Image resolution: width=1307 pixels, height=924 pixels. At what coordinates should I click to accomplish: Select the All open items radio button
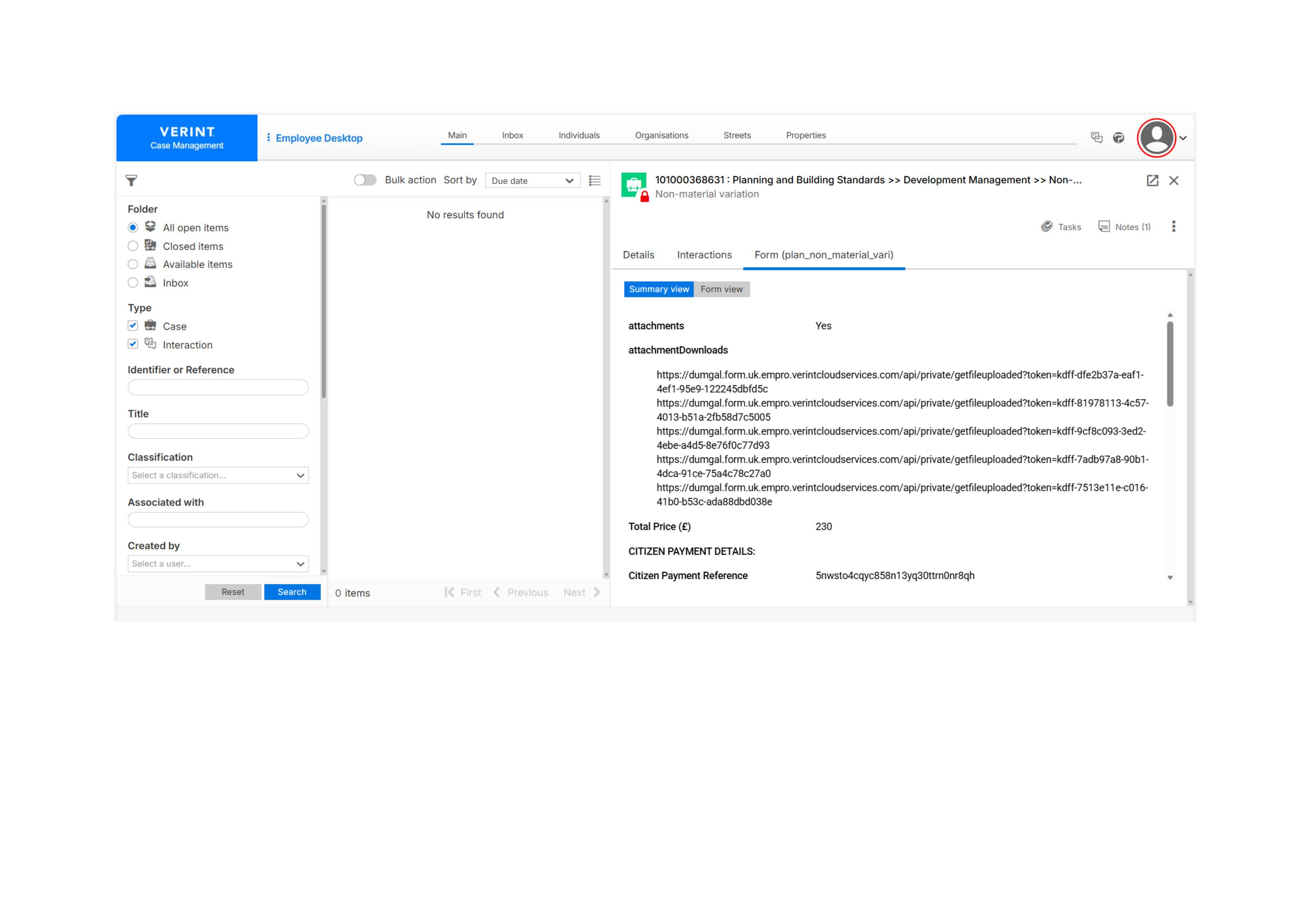(133, 228)
